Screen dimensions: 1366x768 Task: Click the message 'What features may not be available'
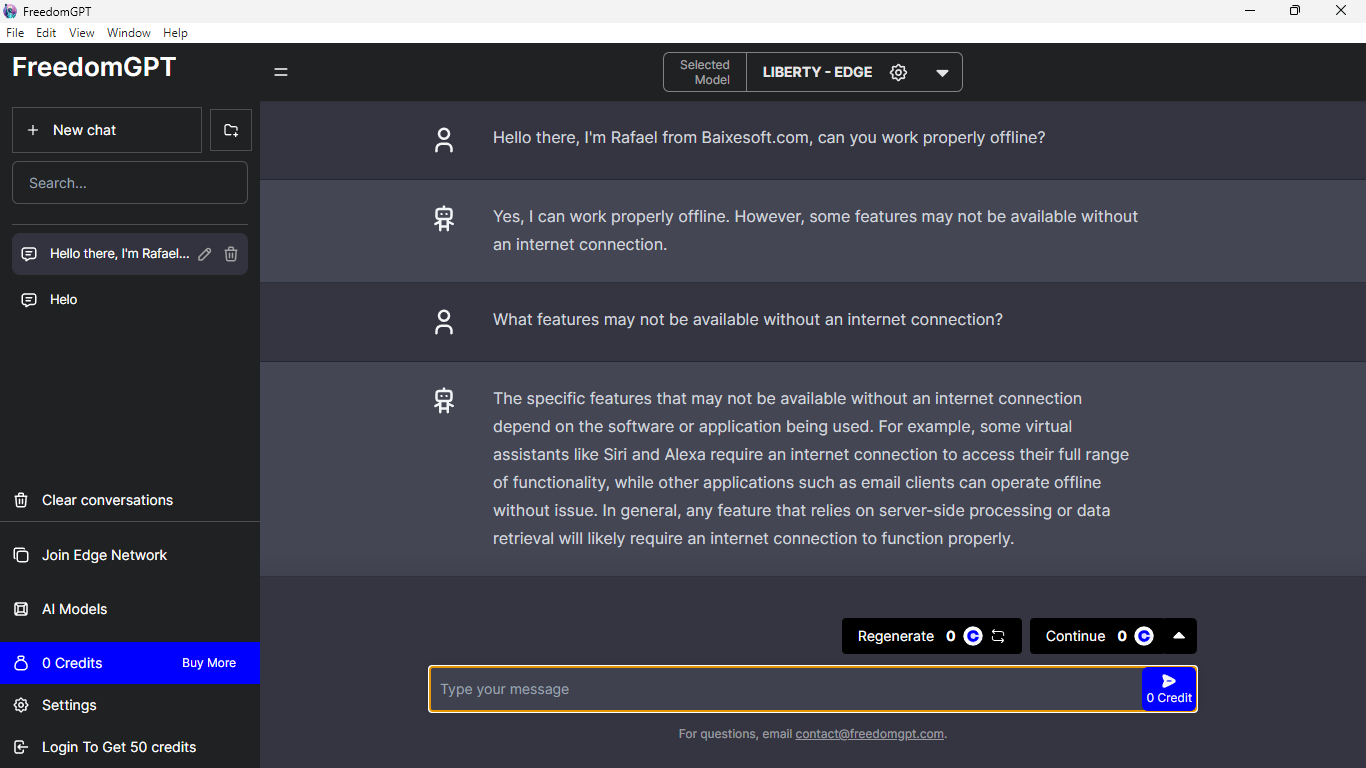[748, 320]
